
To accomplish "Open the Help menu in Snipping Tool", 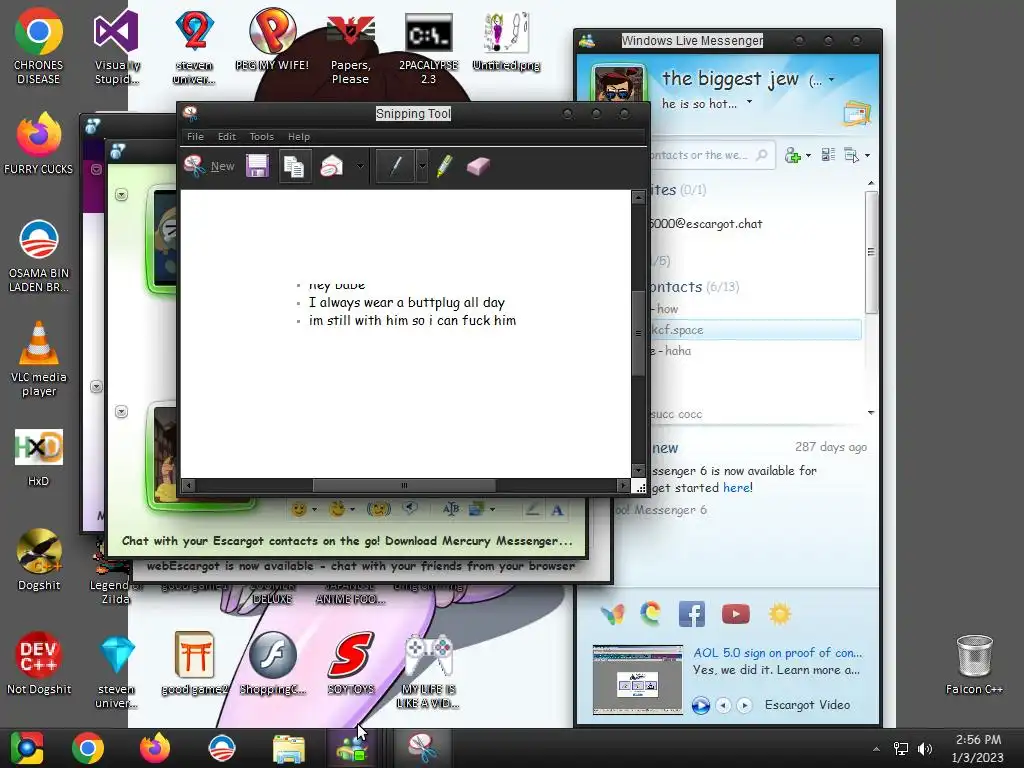I will pyautogui.click(x=298, y=136).
